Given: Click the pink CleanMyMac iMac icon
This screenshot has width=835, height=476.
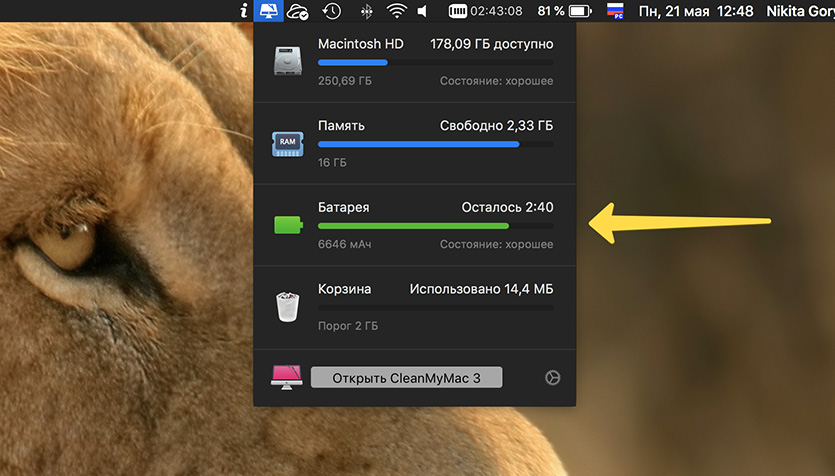Looking at the screenshot, I should (286, 377).
